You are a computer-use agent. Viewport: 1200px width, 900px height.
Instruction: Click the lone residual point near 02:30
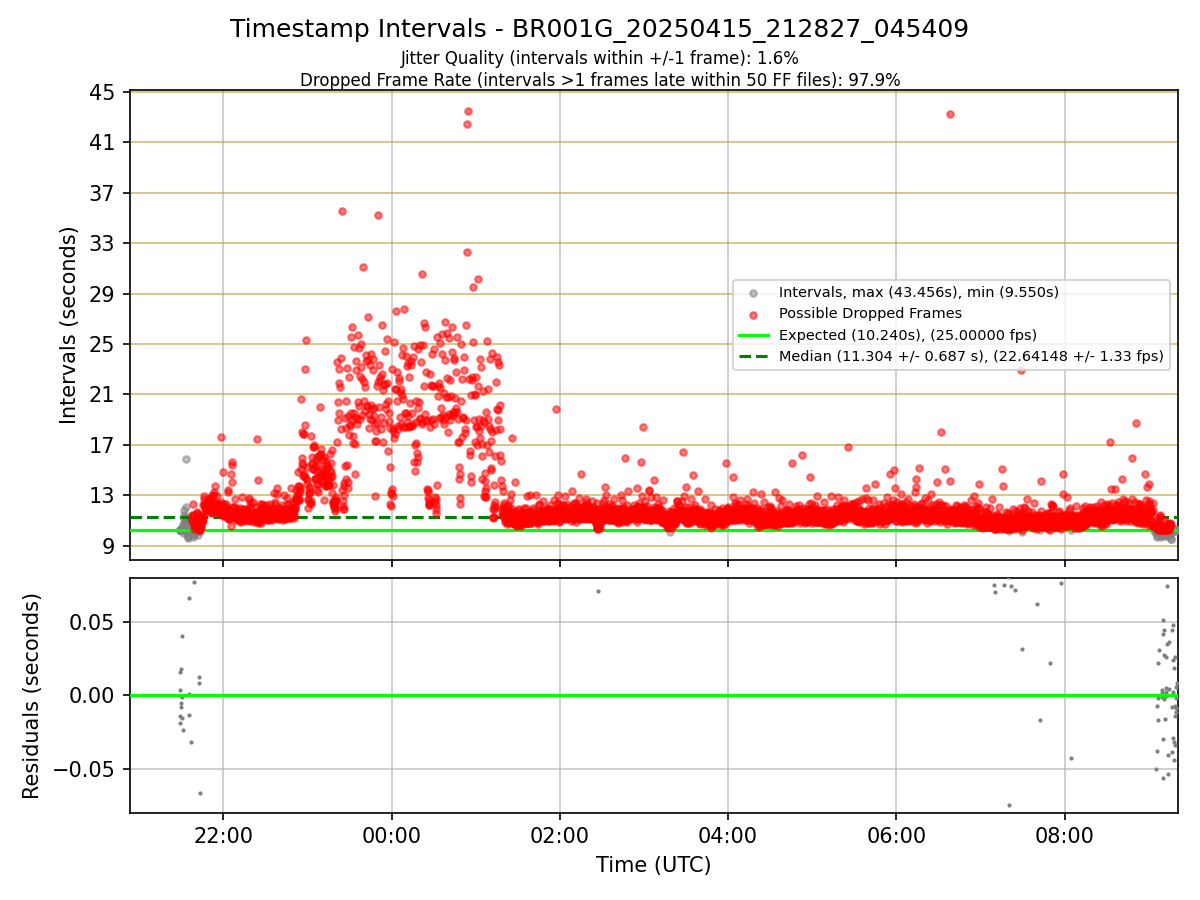tap(598, 591)
